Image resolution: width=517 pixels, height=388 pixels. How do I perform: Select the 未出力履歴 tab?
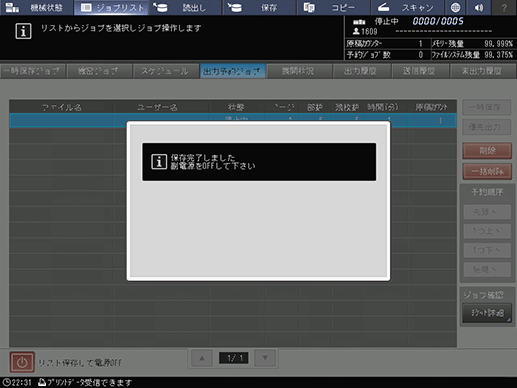point(482,71)
